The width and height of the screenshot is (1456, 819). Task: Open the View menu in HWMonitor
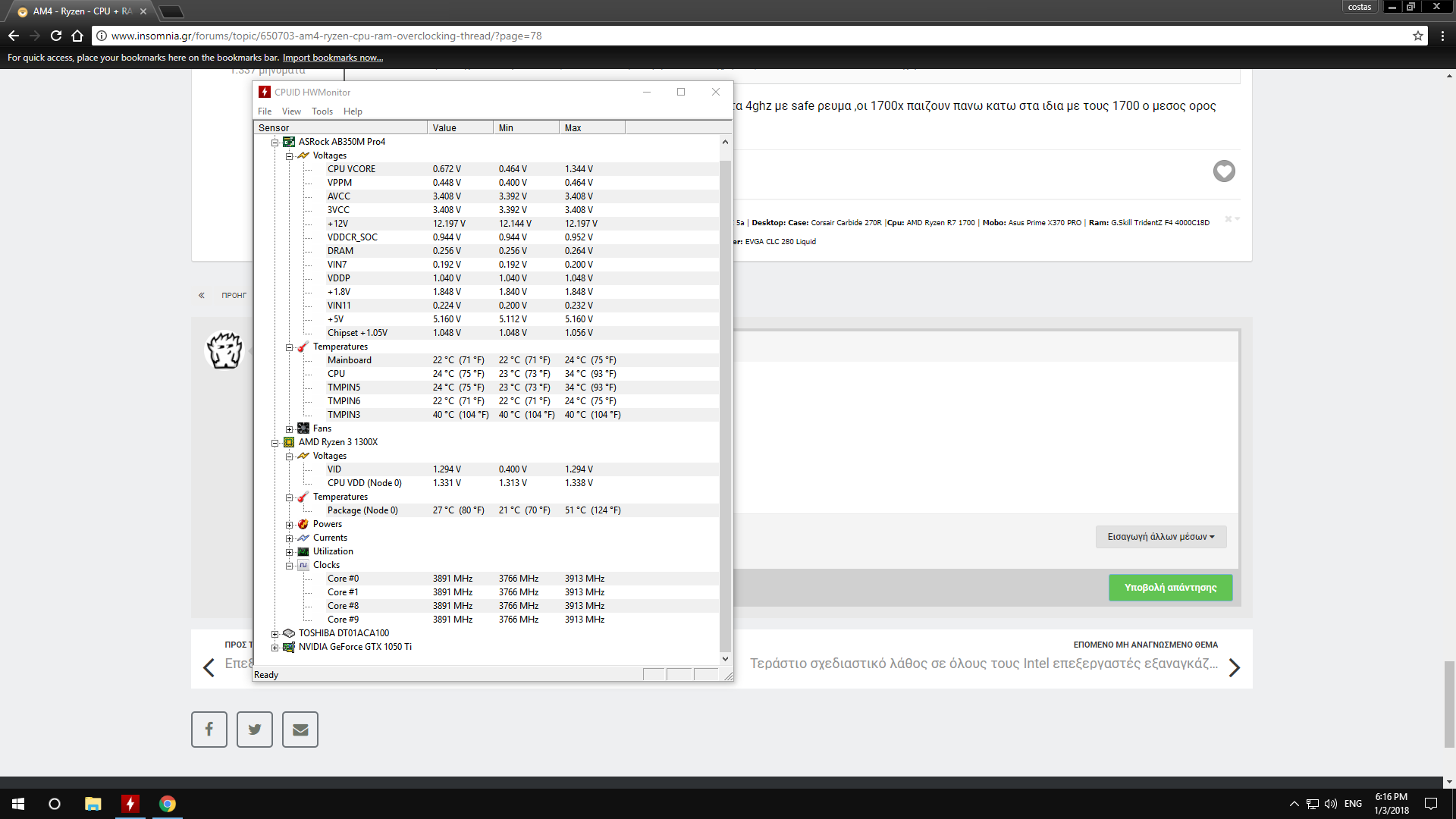(x=291, y=111)
